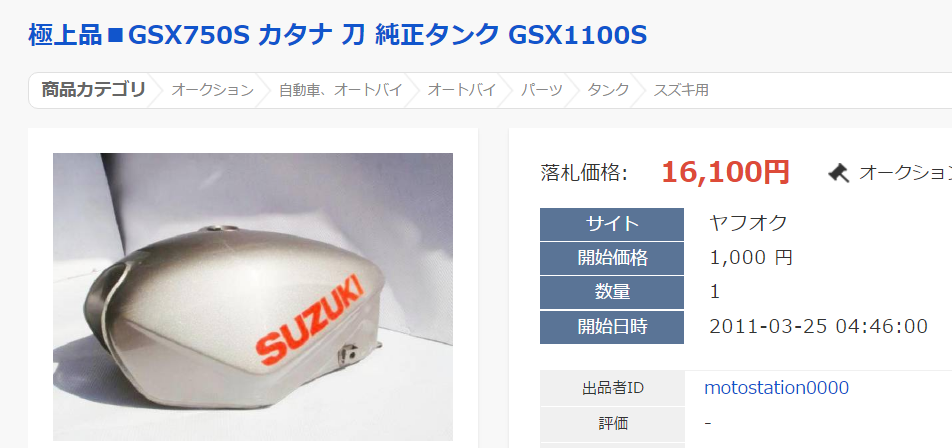Select the タンク breadcrumb category
The image size is (952, 448).
[608, 90]
